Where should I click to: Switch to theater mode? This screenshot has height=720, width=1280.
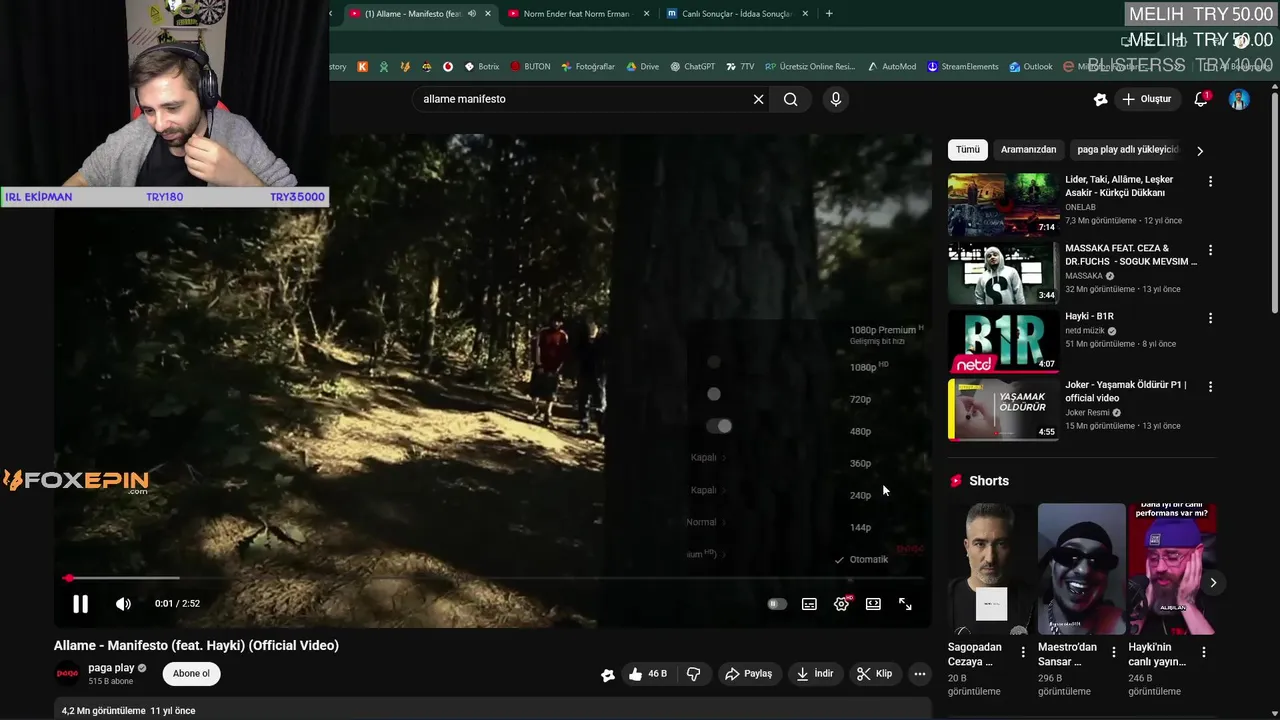coord(873,604)
